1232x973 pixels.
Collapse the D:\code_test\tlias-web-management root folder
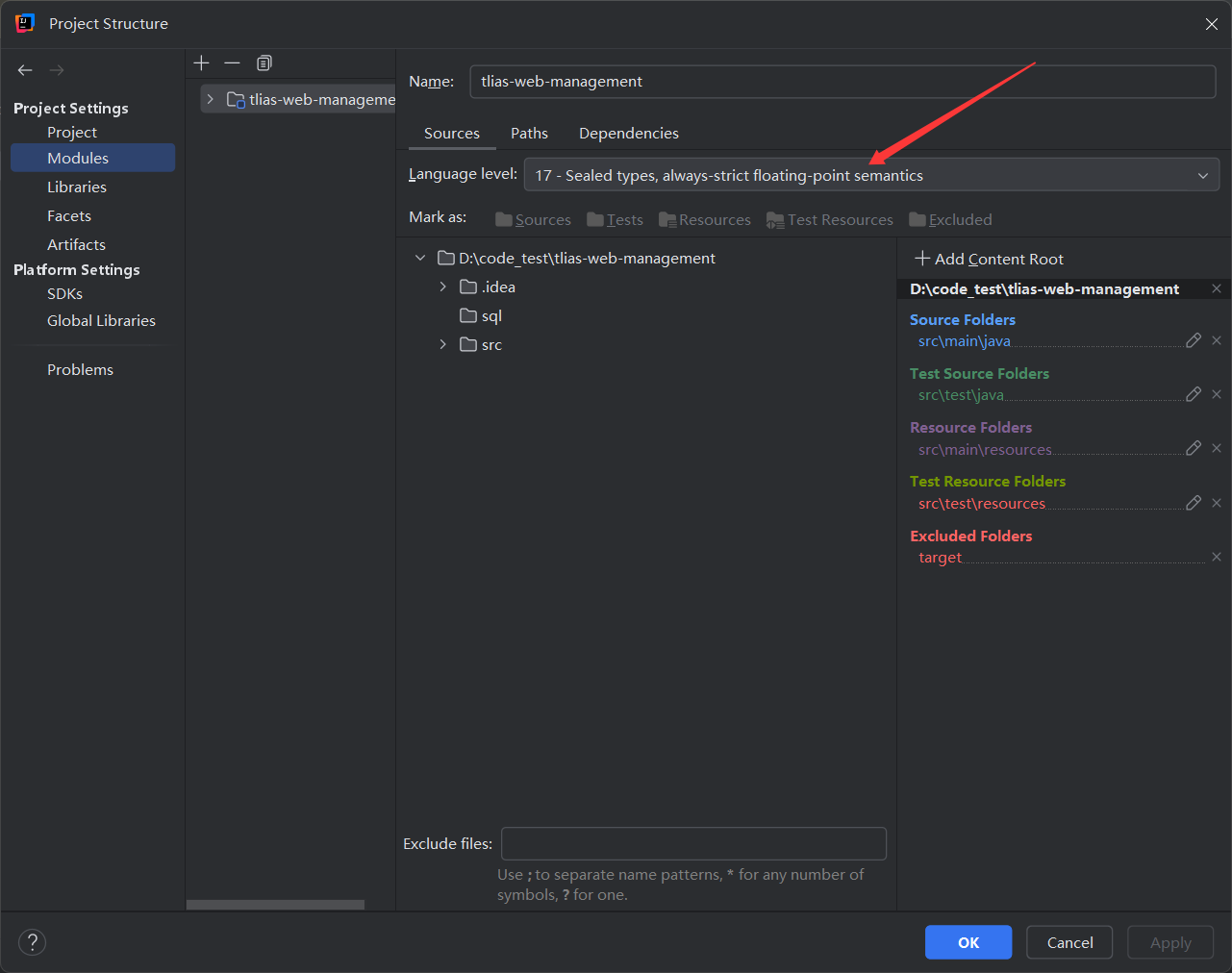[420, 258]
